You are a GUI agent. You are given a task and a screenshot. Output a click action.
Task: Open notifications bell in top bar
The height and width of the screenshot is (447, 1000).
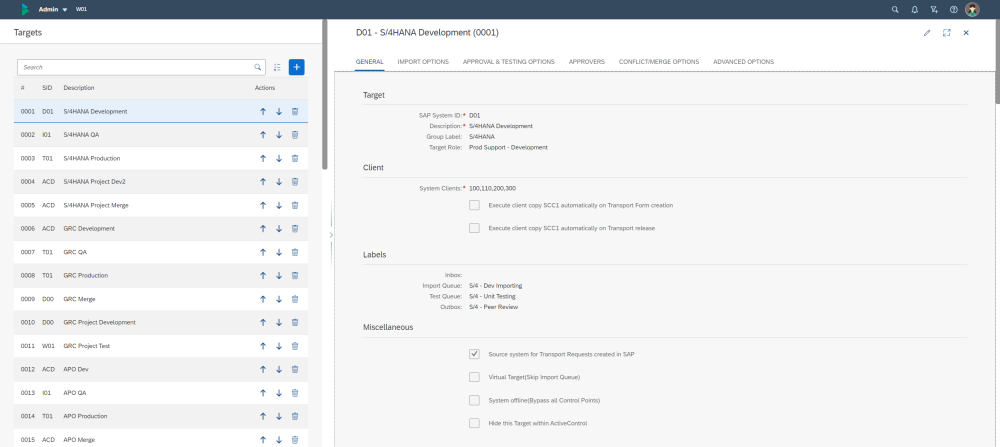click(915, 10)
